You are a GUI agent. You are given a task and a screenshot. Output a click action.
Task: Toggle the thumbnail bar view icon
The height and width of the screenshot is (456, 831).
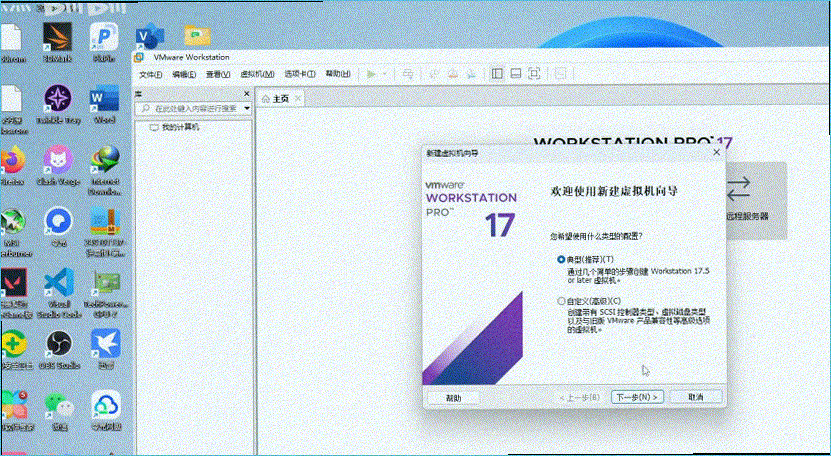coord(515,74)
